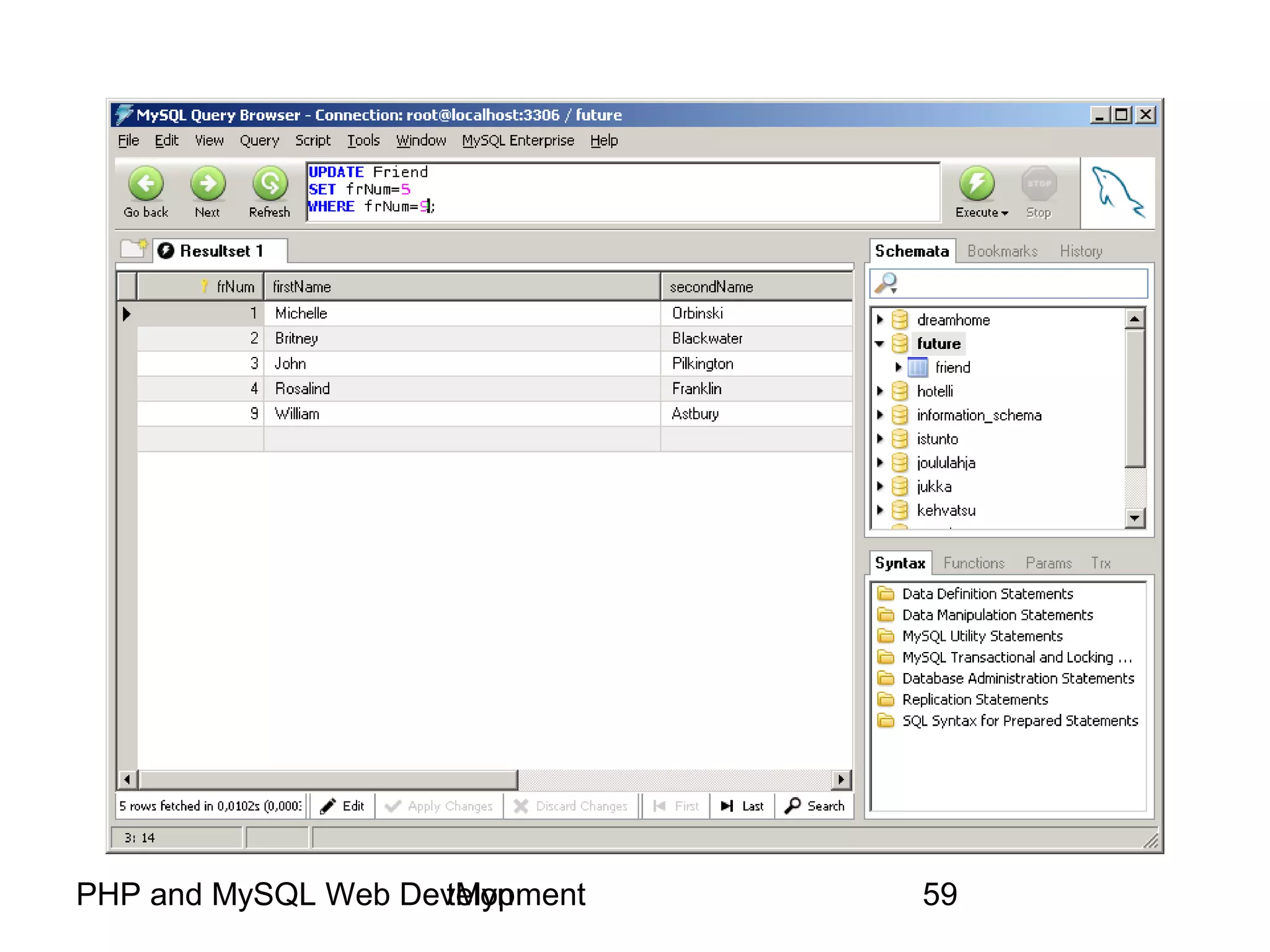The height and width of the screenshot is (952, 1270).
Task: Open the File menu
Action: coord(128,141)
